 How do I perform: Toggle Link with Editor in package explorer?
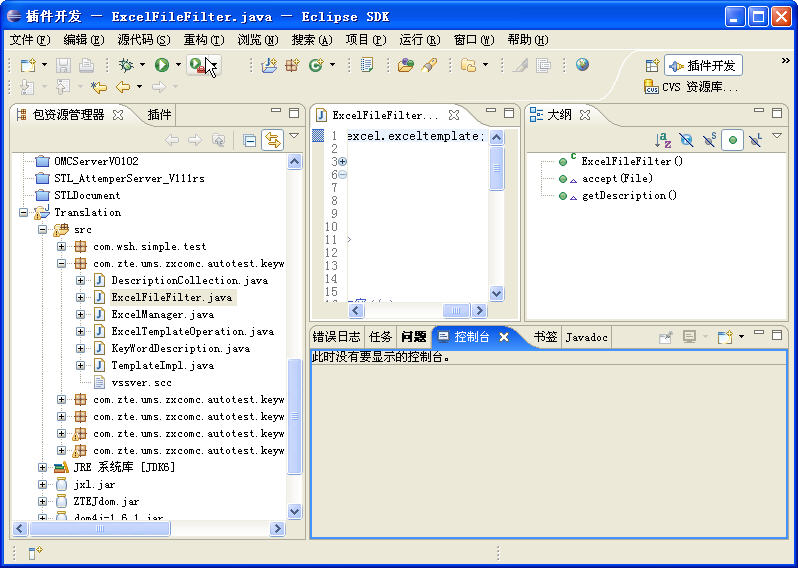click(273, 140)
